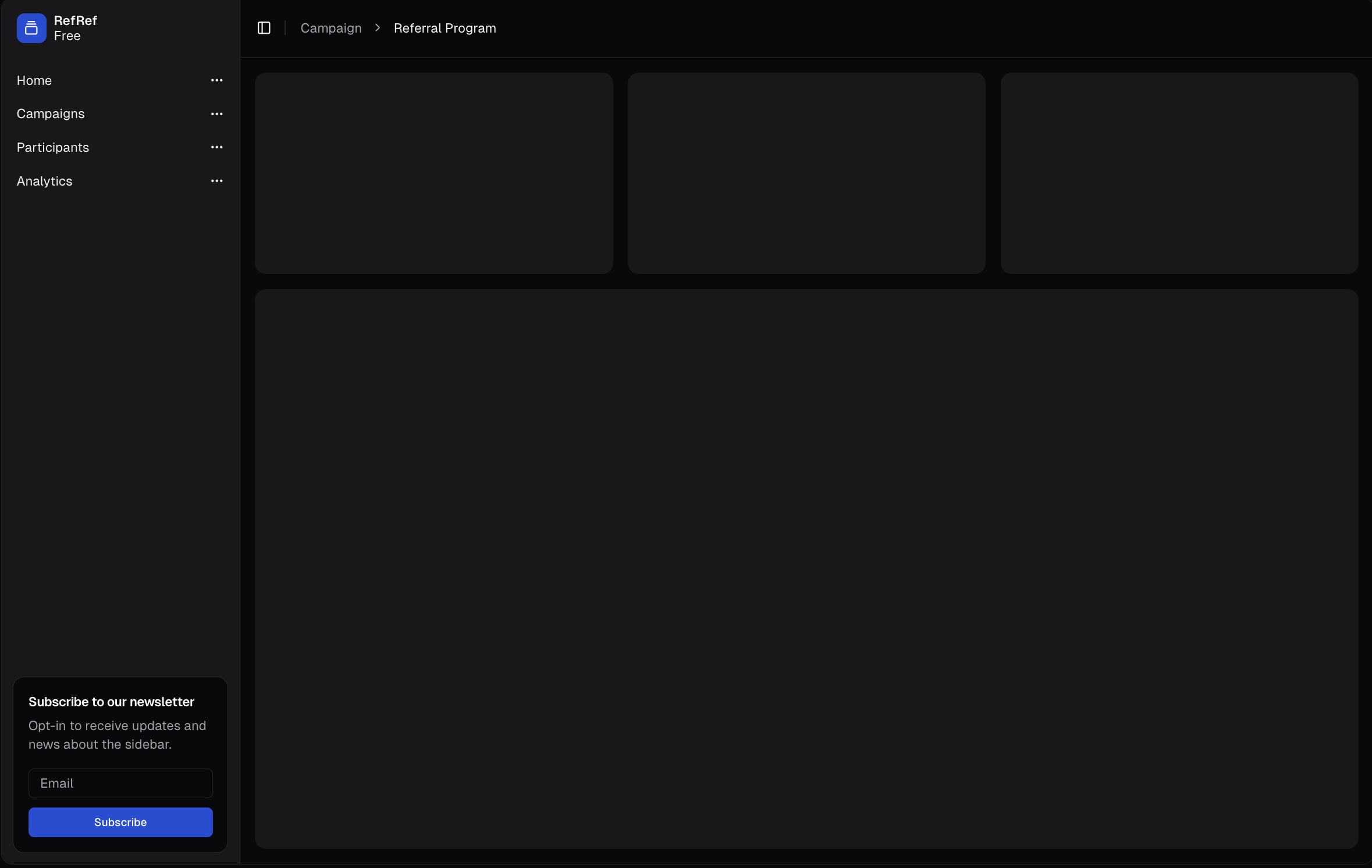This screenshot has height=868, width=1372.
Task: Focus the Email input field
Action: pyautogui.click(x=120, y=783)
